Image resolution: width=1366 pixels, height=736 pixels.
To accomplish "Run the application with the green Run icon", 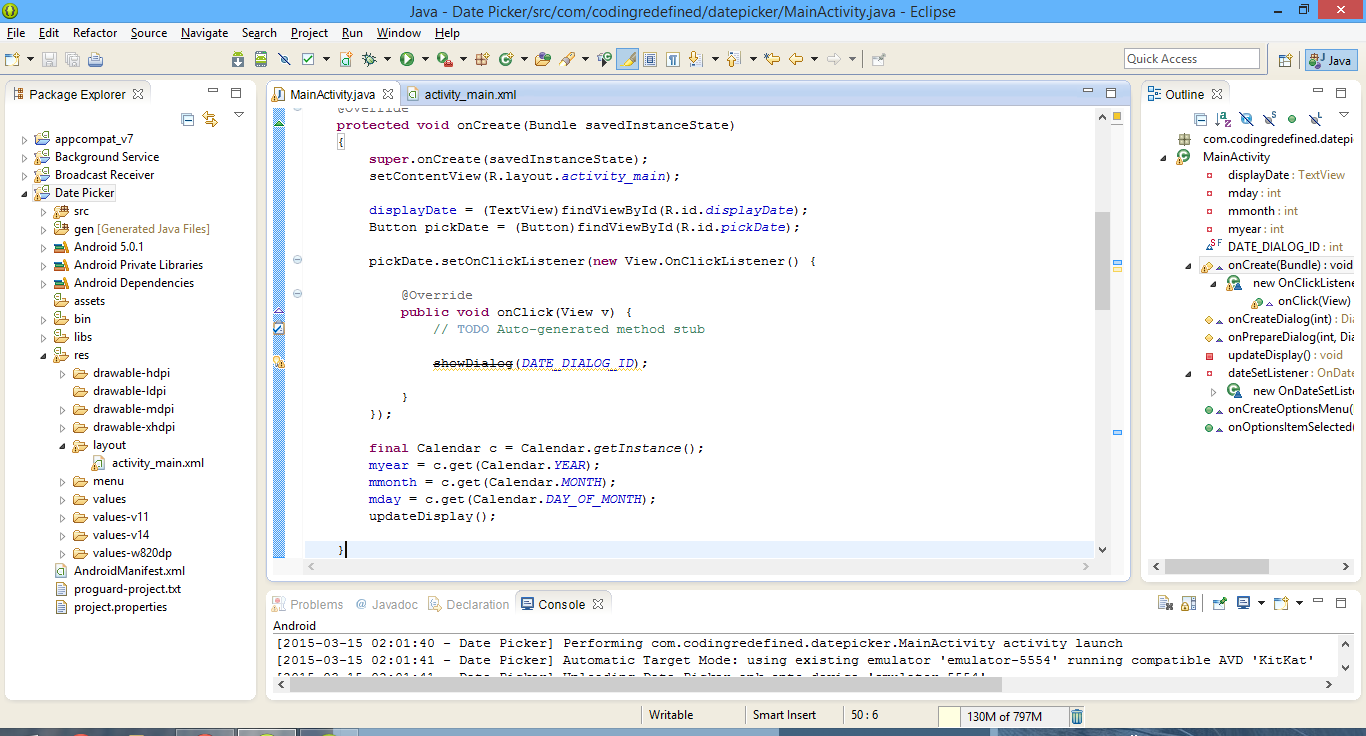I will pos(407,58).
